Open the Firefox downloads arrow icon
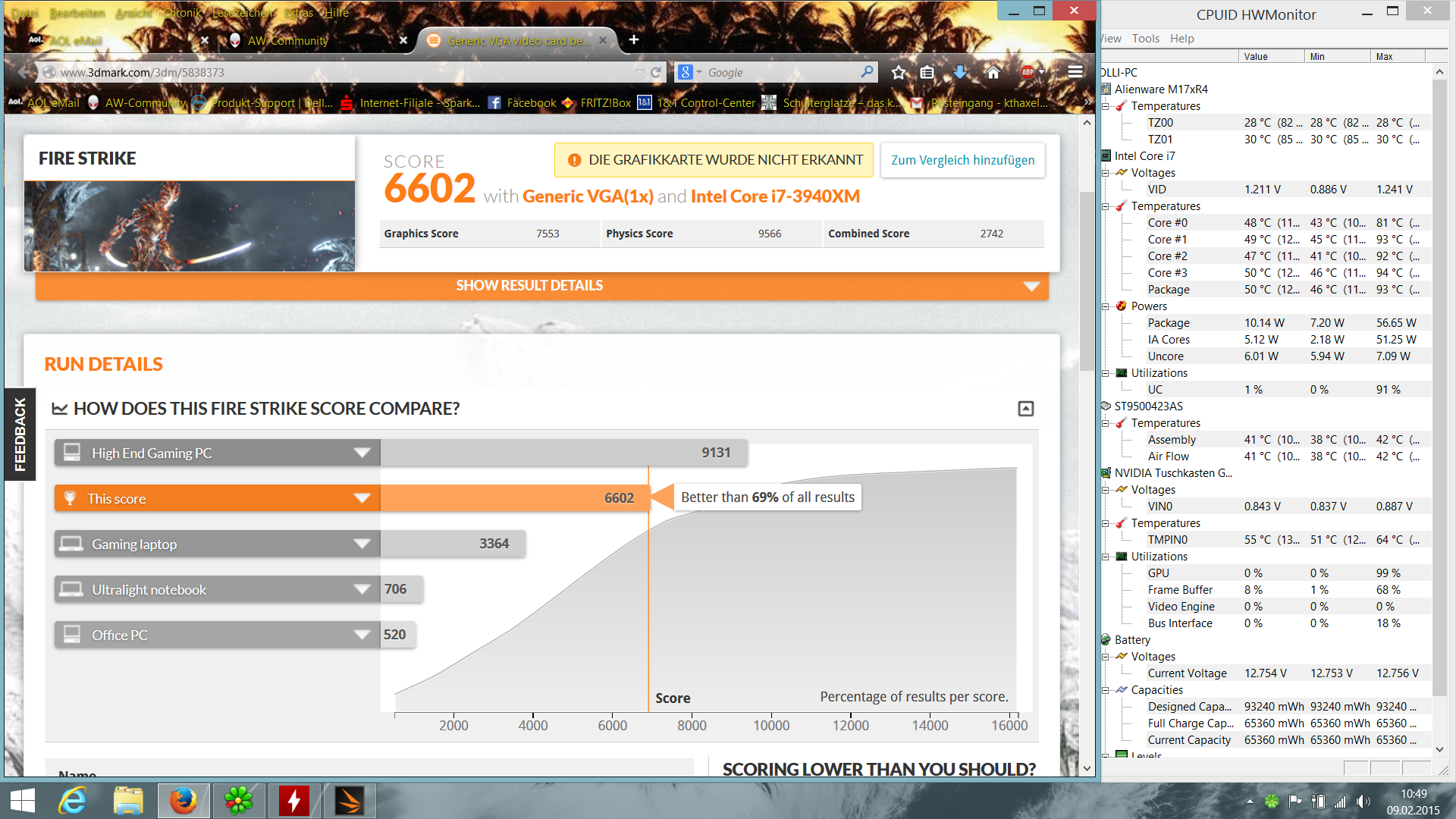Screen dimensions: 1456x819 (x=960, y=73)
